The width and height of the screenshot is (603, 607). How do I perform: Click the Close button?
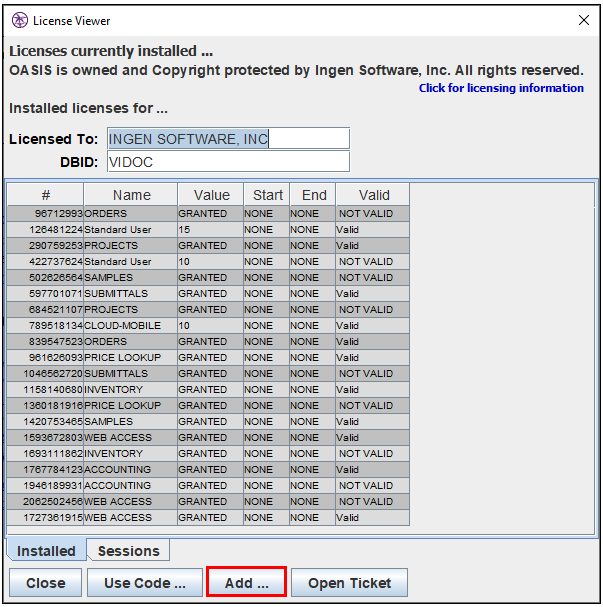click(46, 583)
